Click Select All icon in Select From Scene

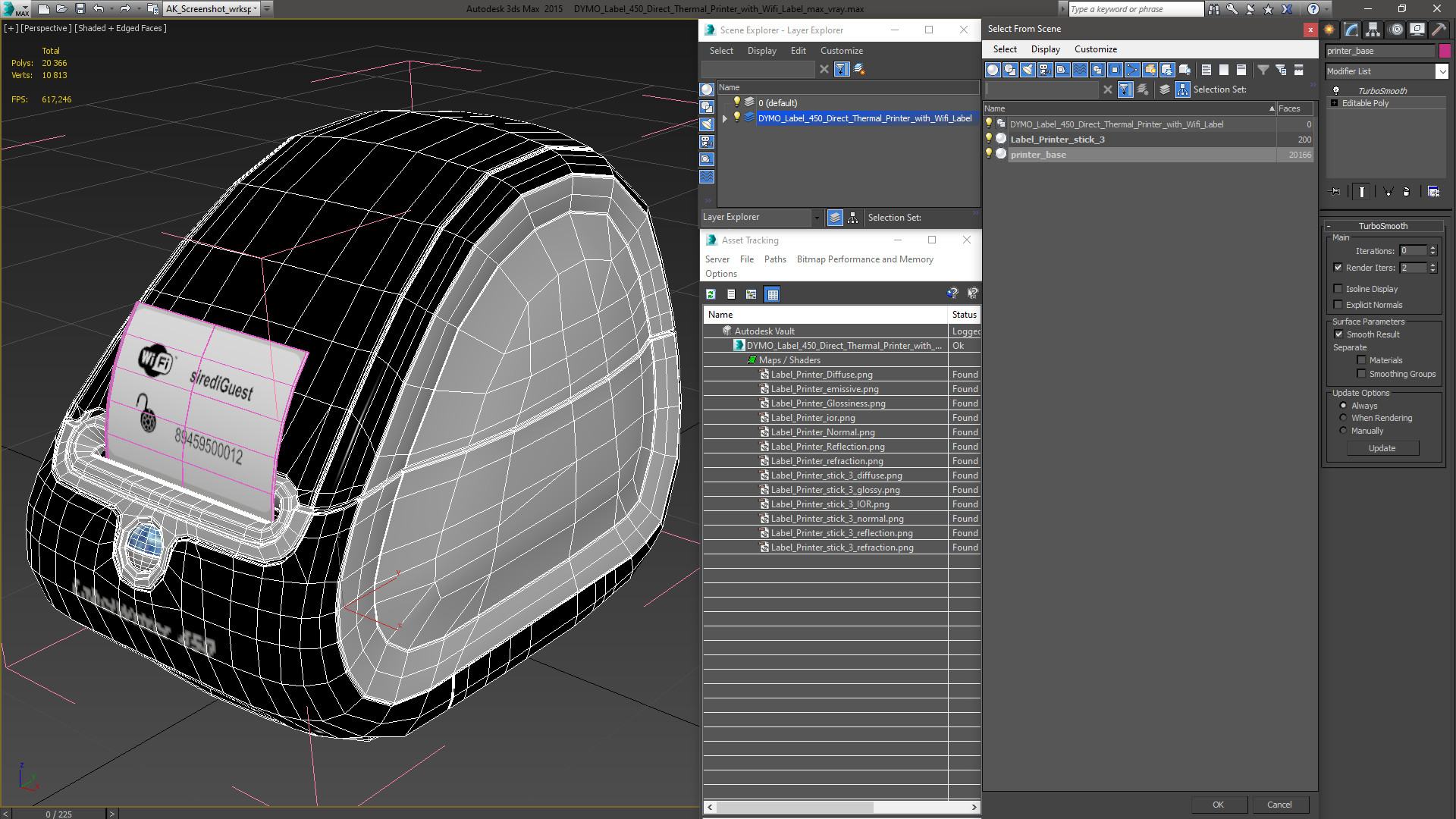pyautogui.click(x=1207, y=70)
